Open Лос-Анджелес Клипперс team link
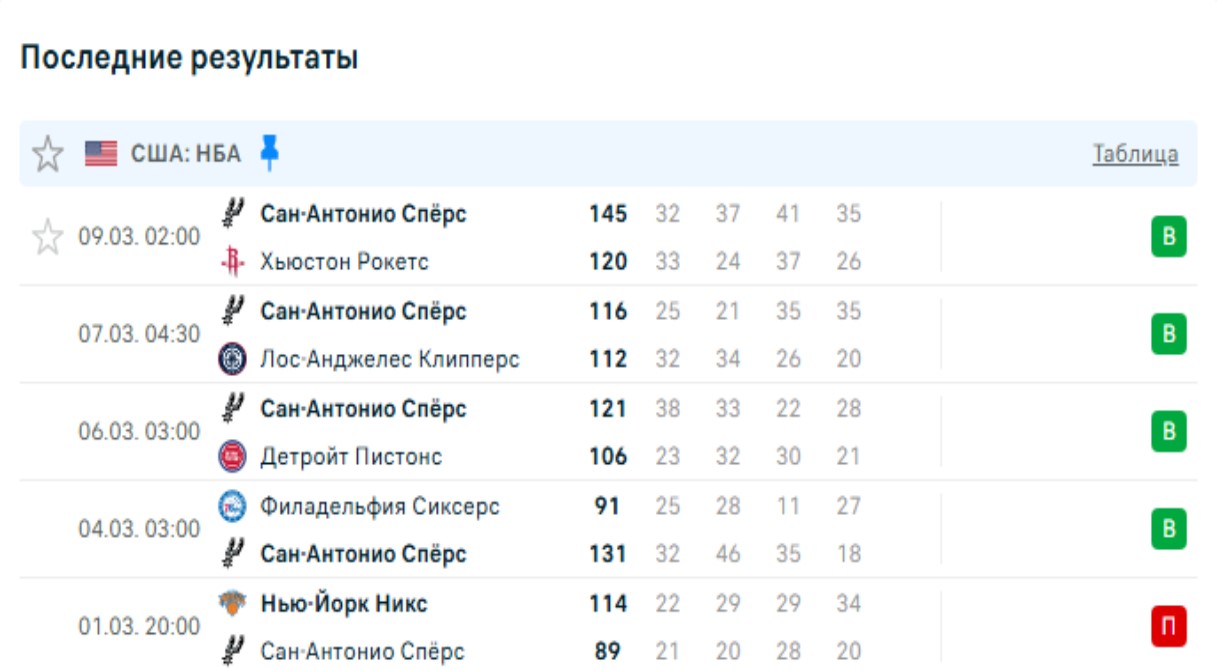The width and height of the screenshot is (1217, 670). 390,359
